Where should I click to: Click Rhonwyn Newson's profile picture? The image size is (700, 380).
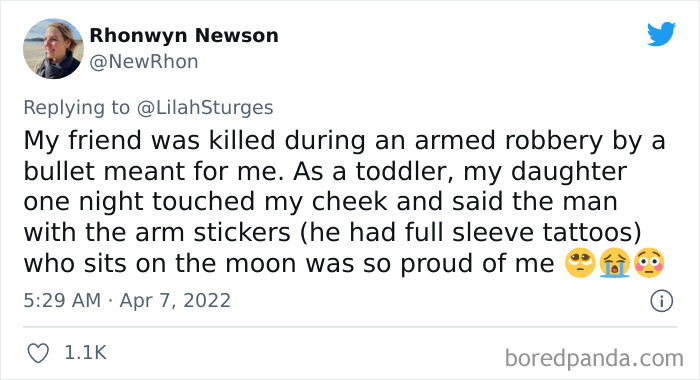click(53, 49)
